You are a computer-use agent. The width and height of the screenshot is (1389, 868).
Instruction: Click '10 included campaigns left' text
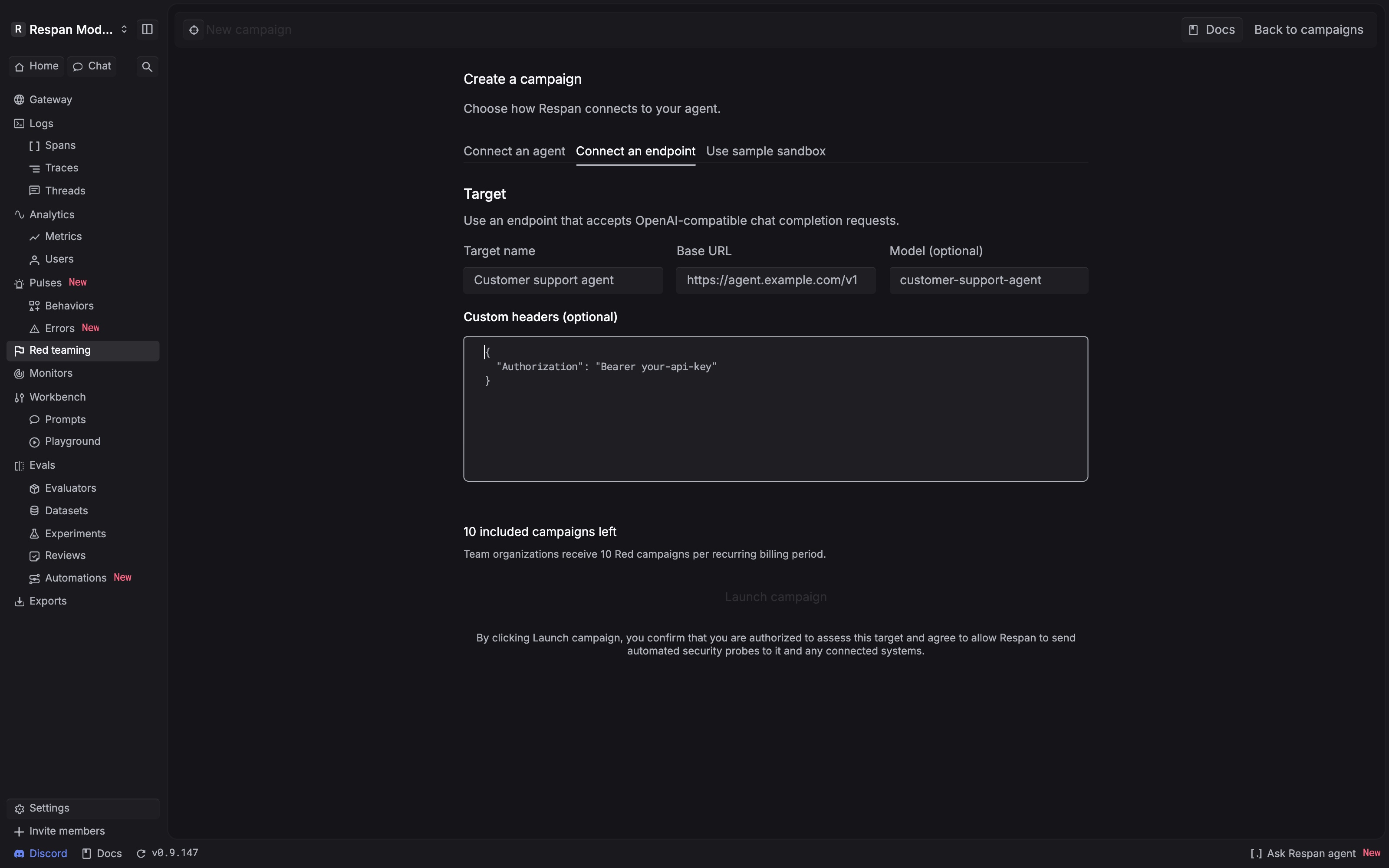point(540,532)
